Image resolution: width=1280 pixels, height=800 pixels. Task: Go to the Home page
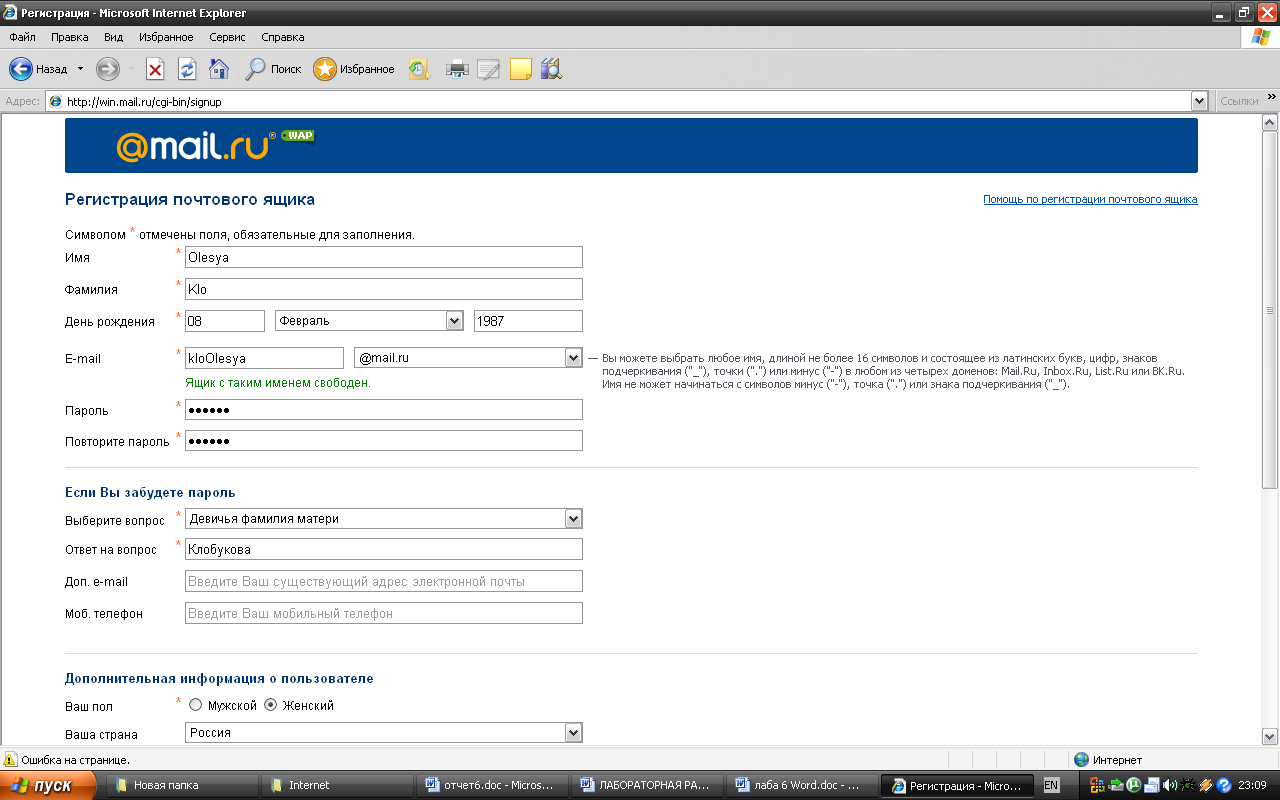(x=219, y=69)
